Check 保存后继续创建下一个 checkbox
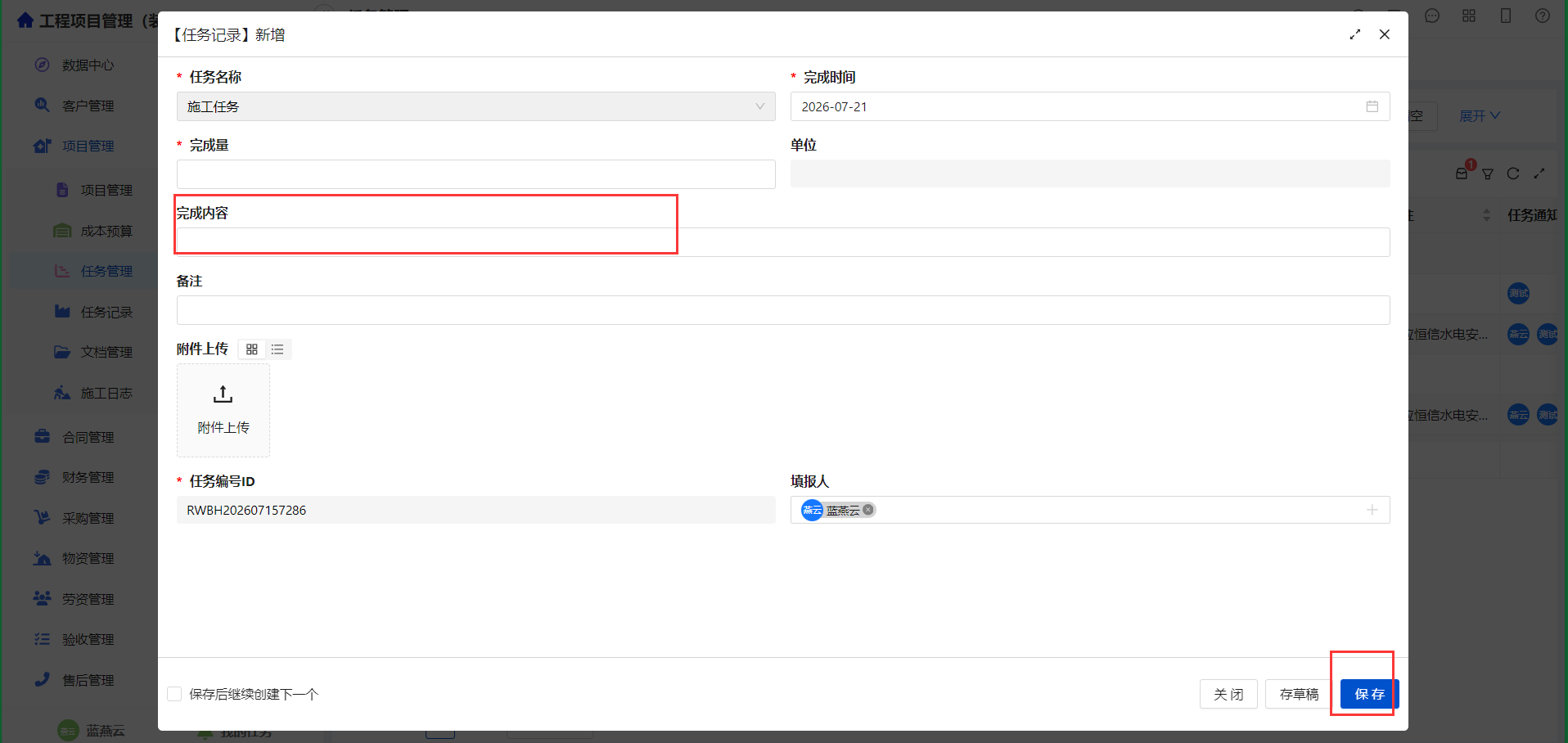Image resolution: width=1568 pixels, height=743 pixels. pyautogui.click(x=174, y=694)
